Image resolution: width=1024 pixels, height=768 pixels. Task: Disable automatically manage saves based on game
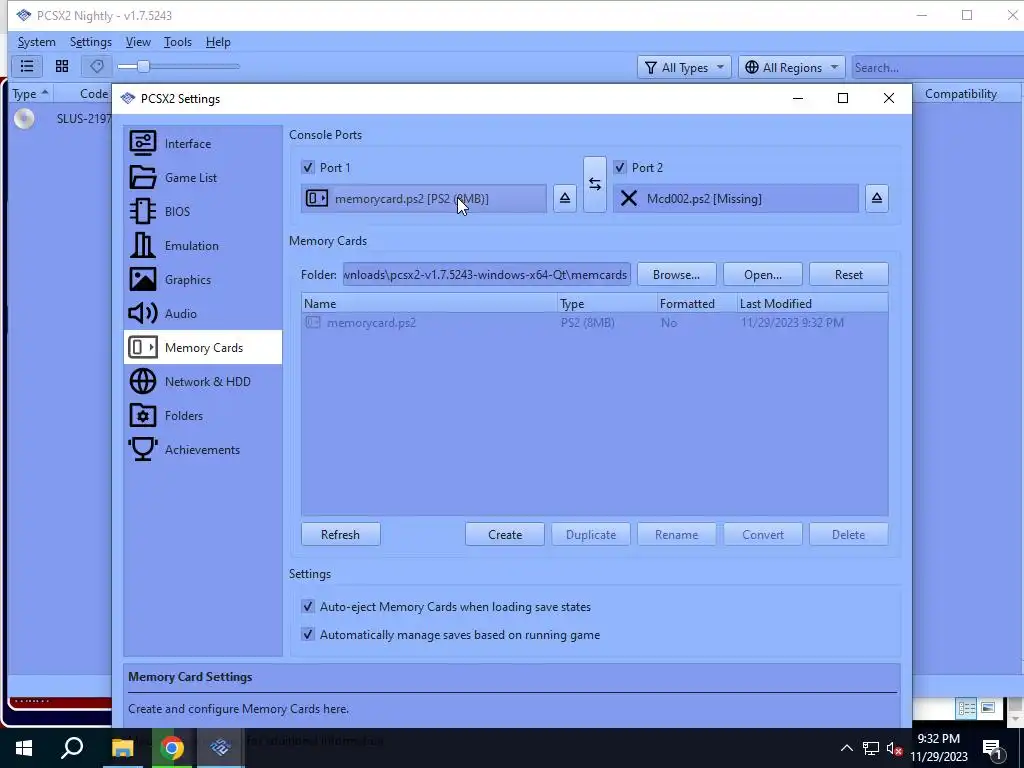(308, 634)
